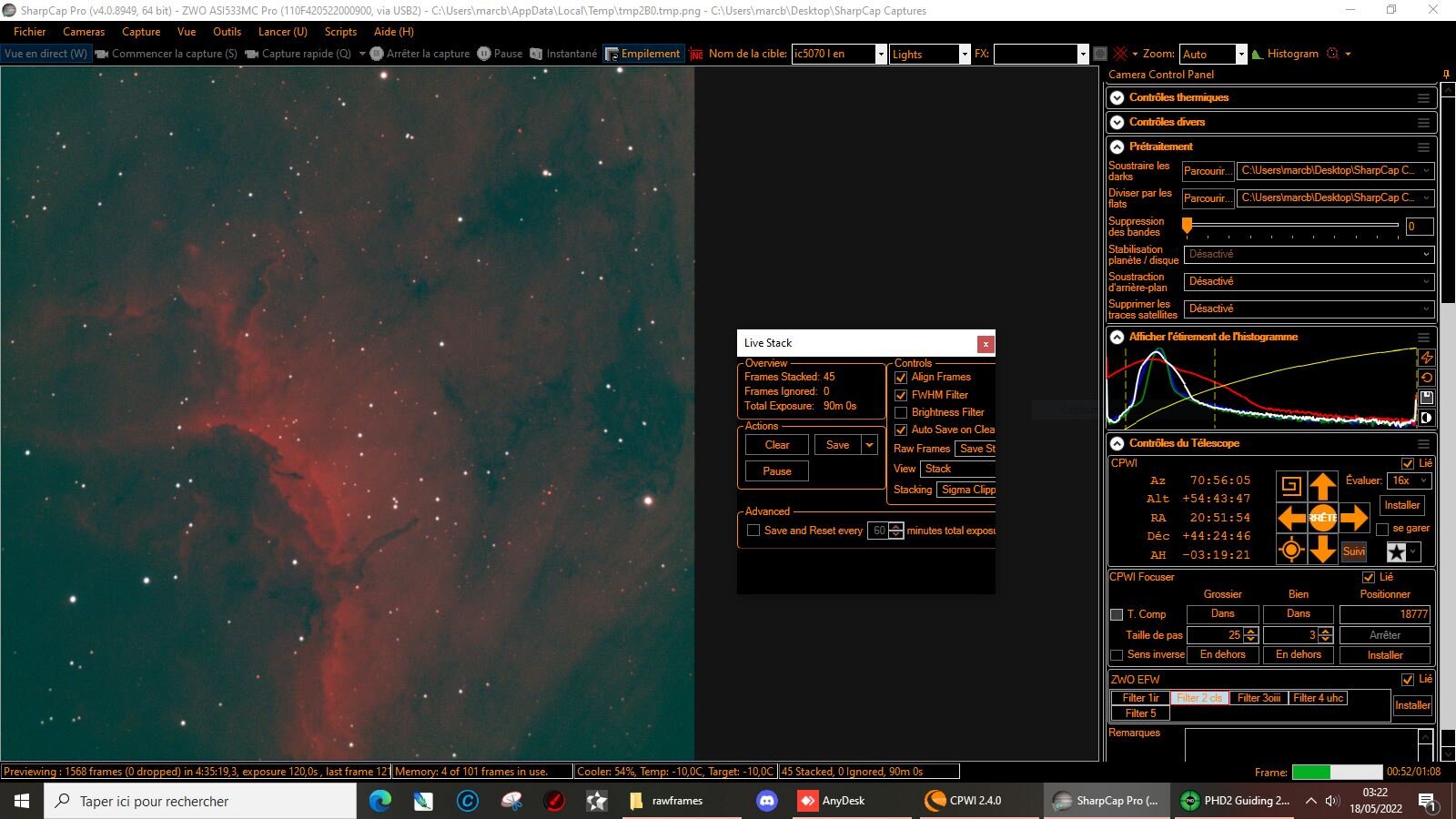Collapse the Afficher l'étirement de l'histogramme section
Image resolution: width=1456 pixels, height=819 pixels.
1117,337
